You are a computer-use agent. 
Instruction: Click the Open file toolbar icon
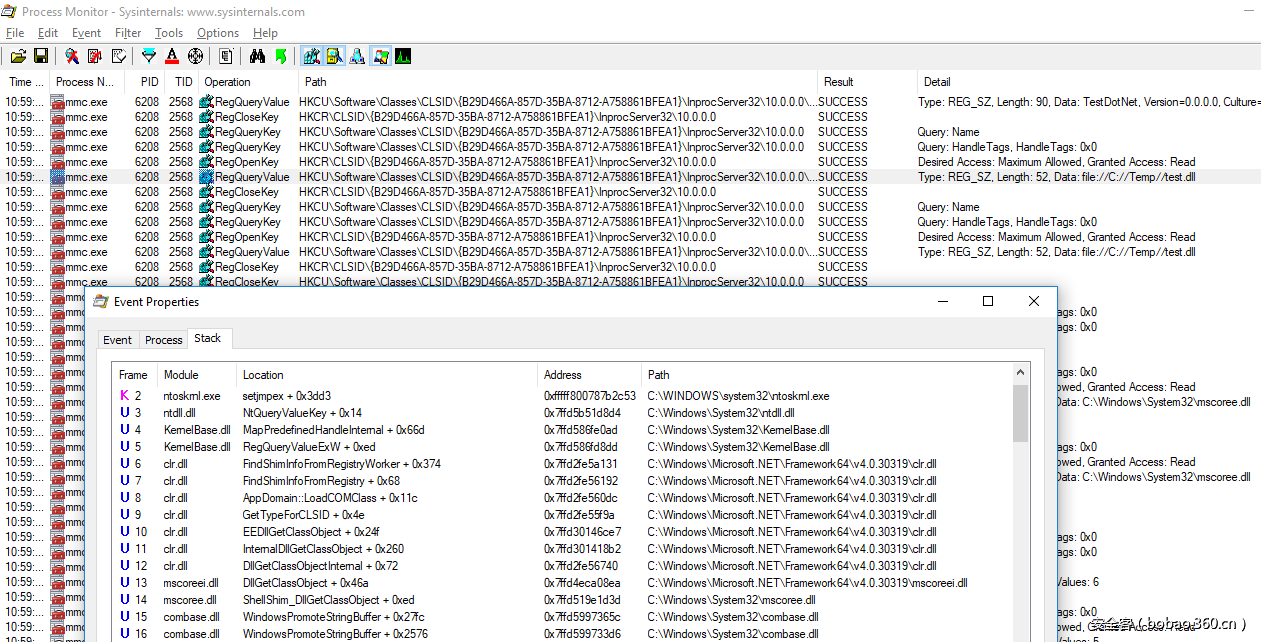click(19, 56)
